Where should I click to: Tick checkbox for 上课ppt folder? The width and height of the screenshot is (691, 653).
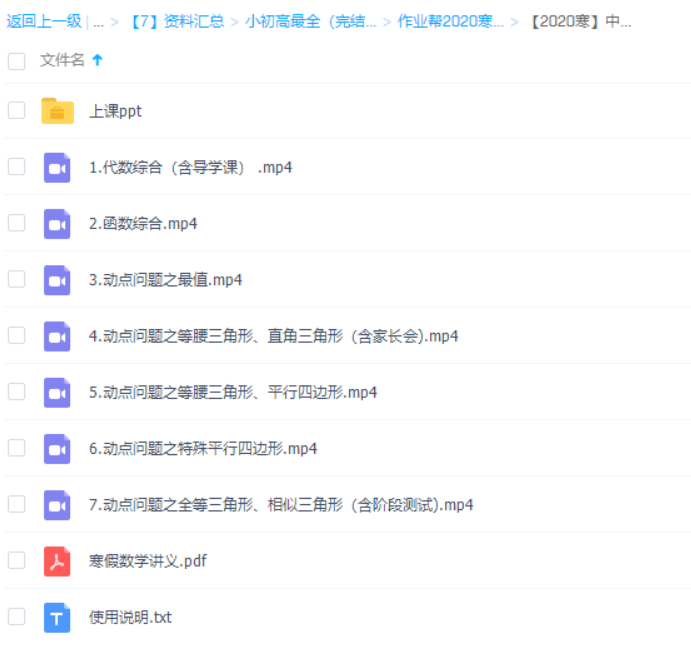(x=16, y=111)
